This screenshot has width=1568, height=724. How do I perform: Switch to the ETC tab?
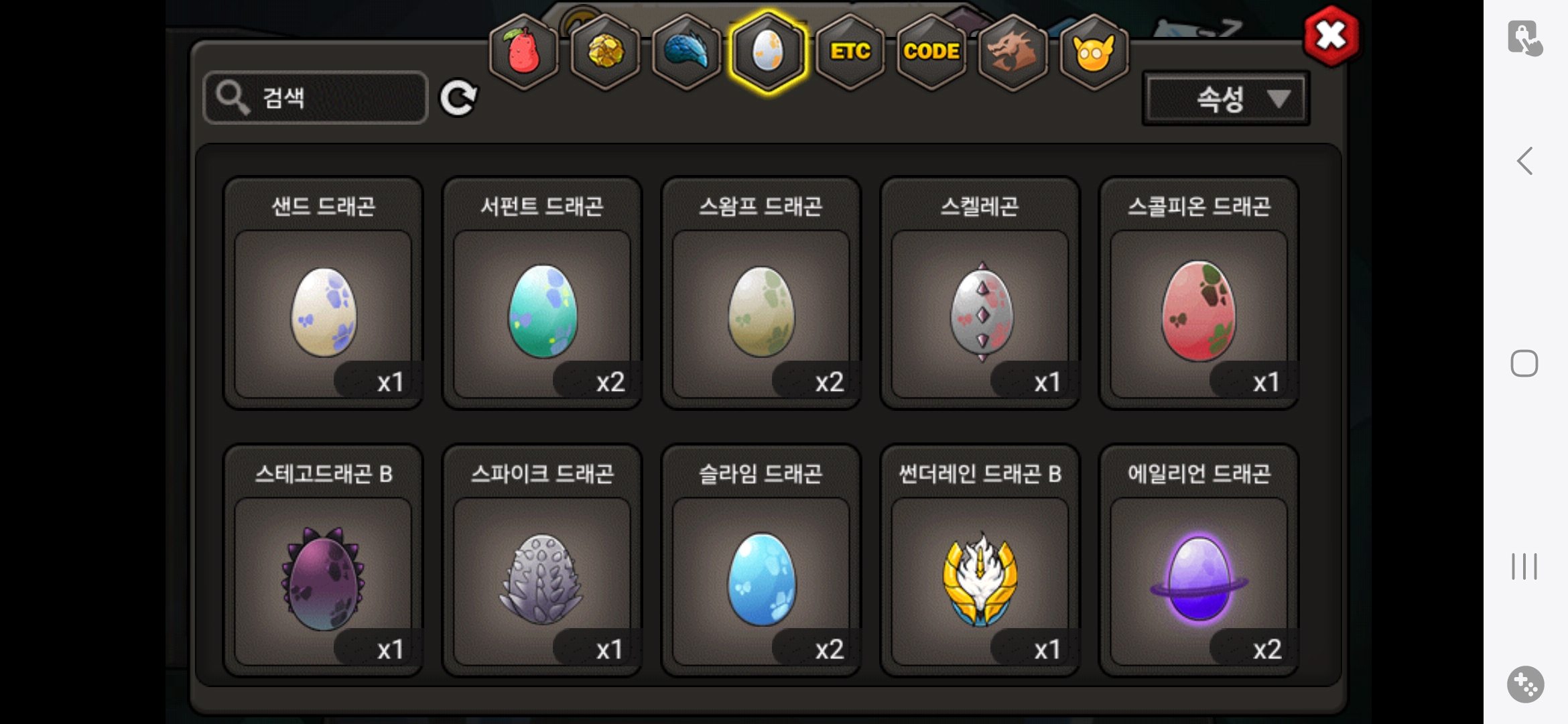[x=850, y=52]
